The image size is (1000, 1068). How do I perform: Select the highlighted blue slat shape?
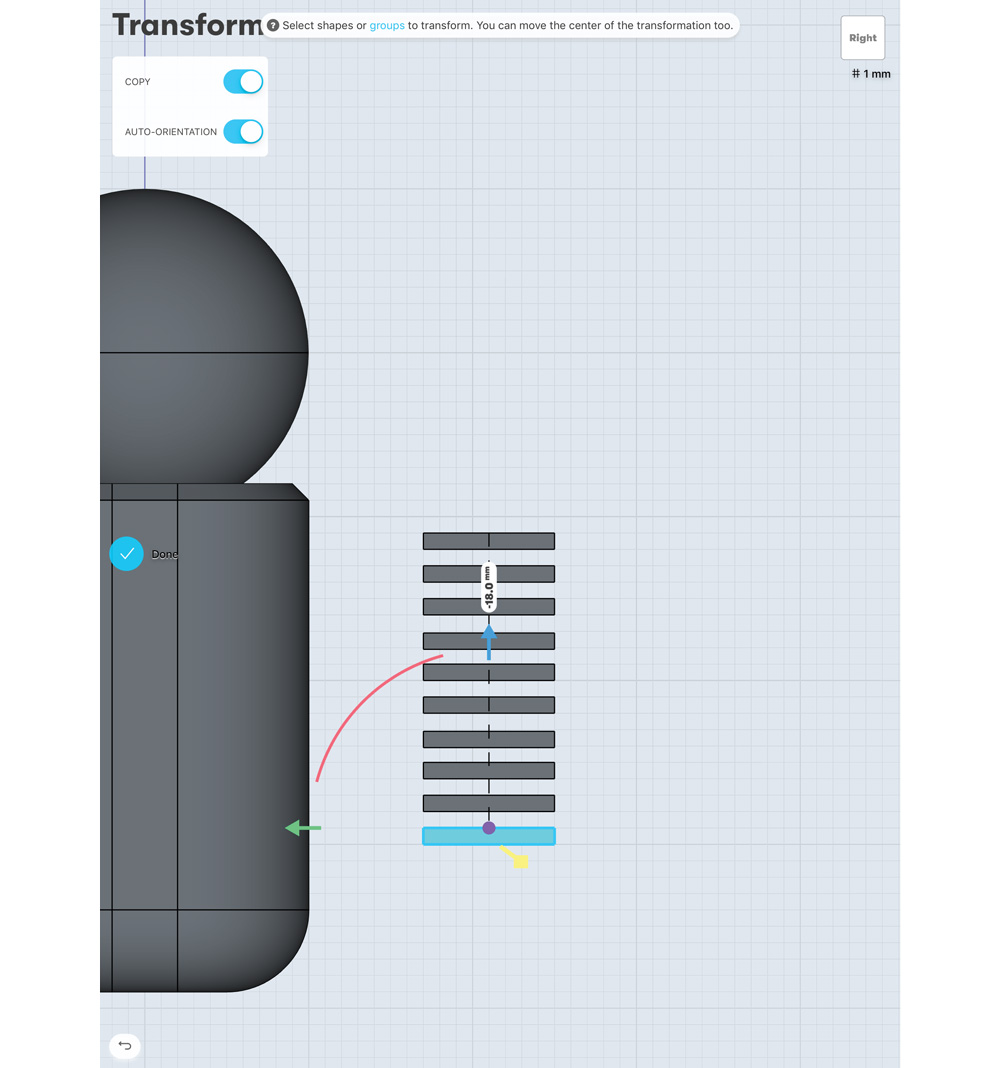coord(488,836)
